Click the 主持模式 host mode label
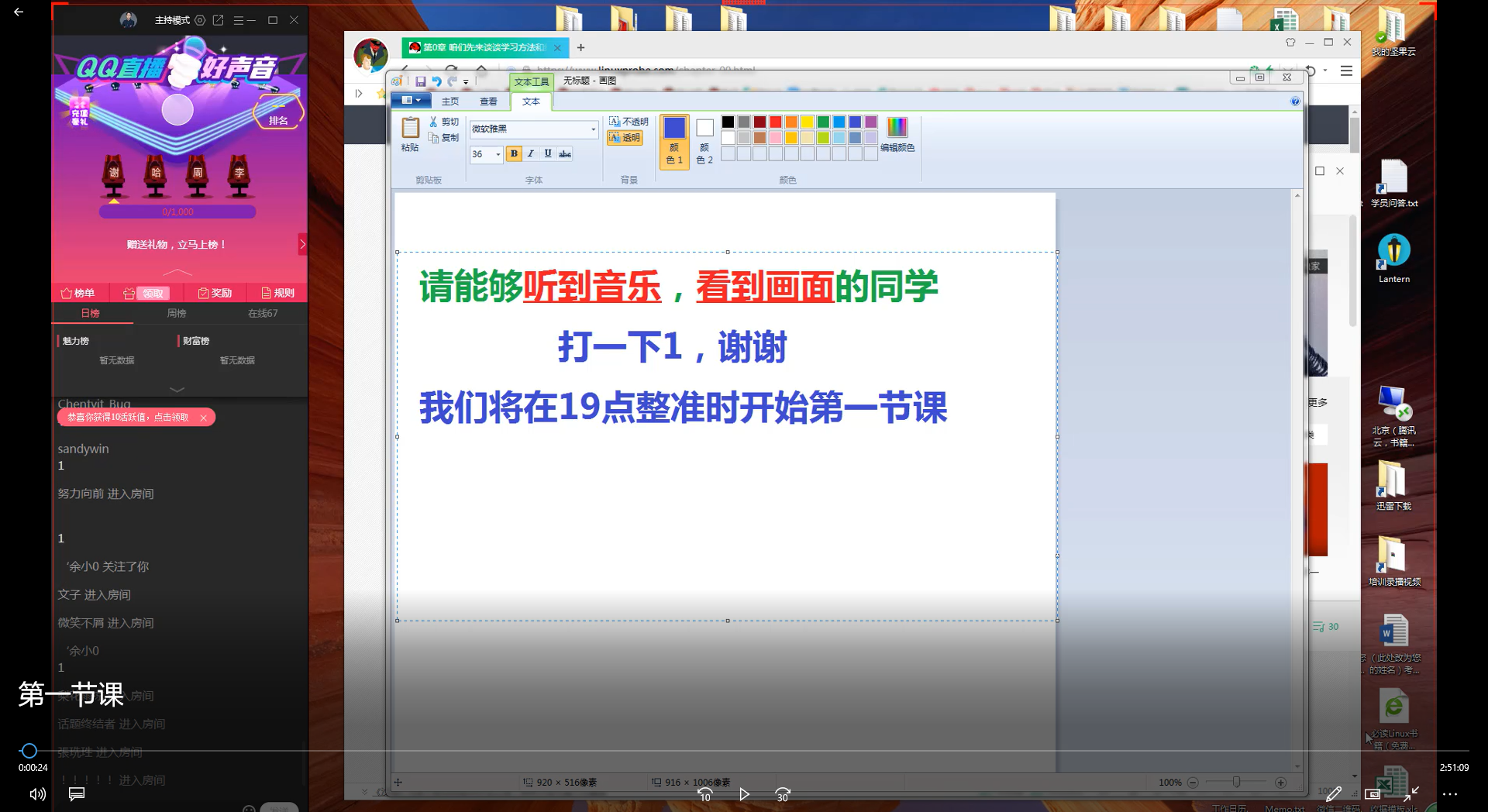Viewport: 1488px width, 812px height. click(x=172, y=20)
